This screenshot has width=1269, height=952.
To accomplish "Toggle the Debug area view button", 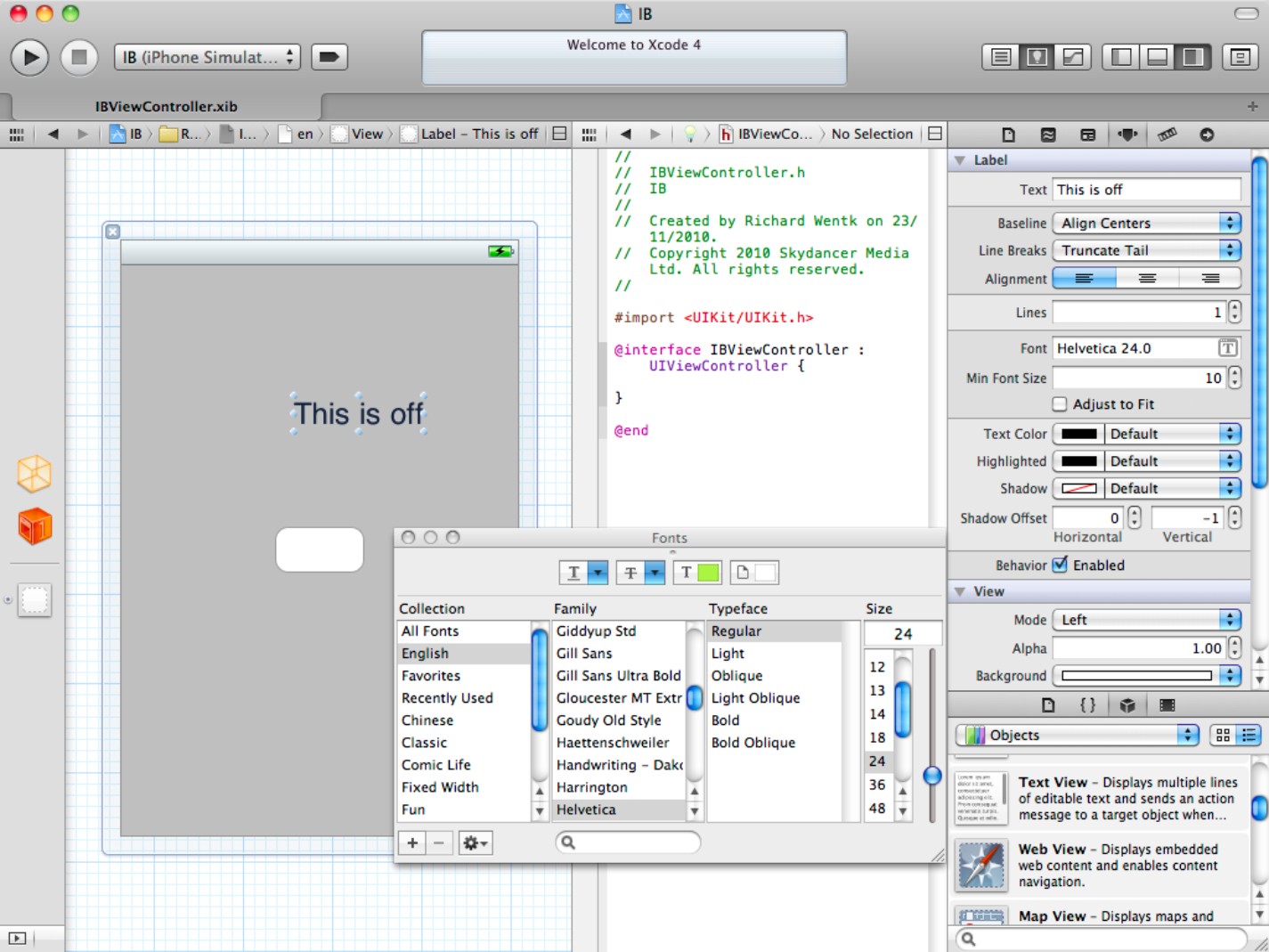I will click(1157, 57).
